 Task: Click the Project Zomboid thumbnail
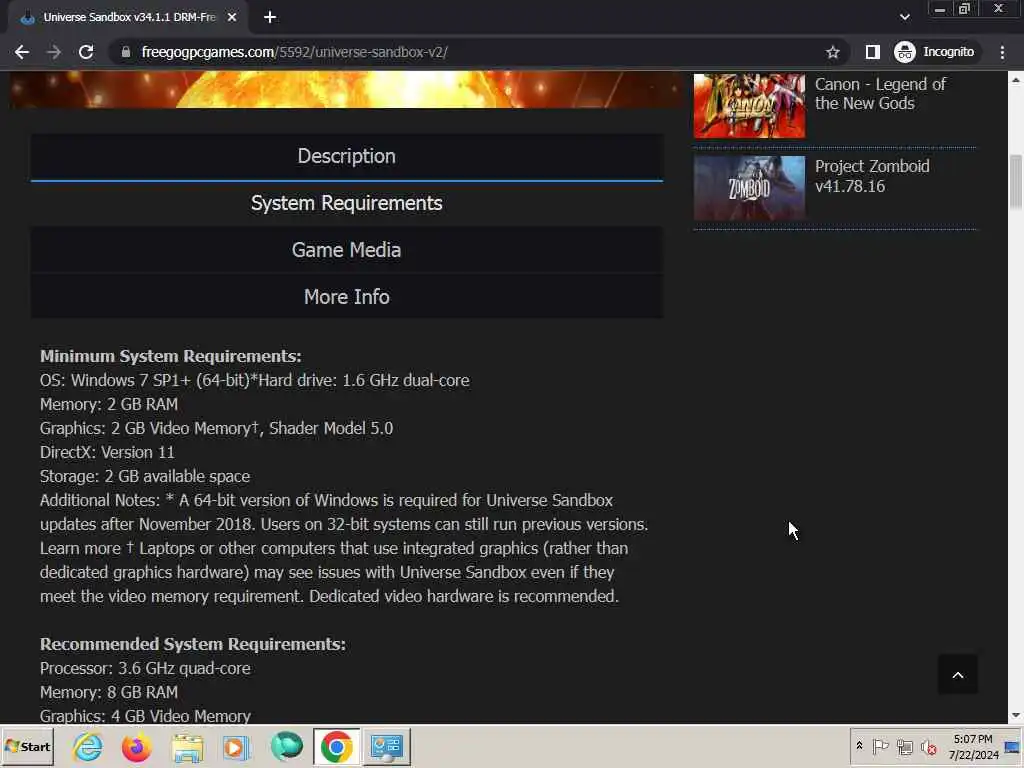tap(749, 188)
